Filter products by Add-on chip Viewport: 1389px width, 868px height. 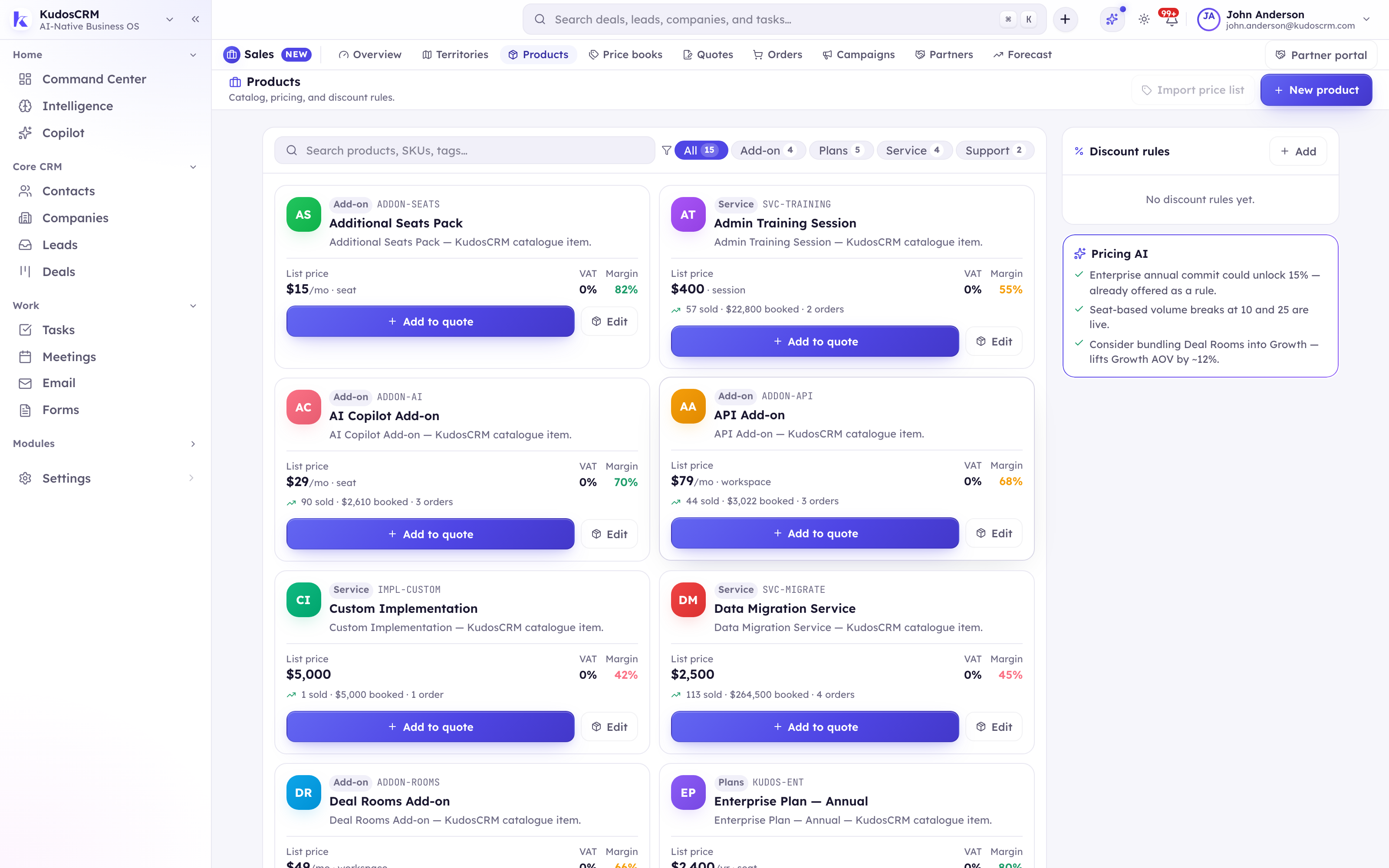(769, 151)
